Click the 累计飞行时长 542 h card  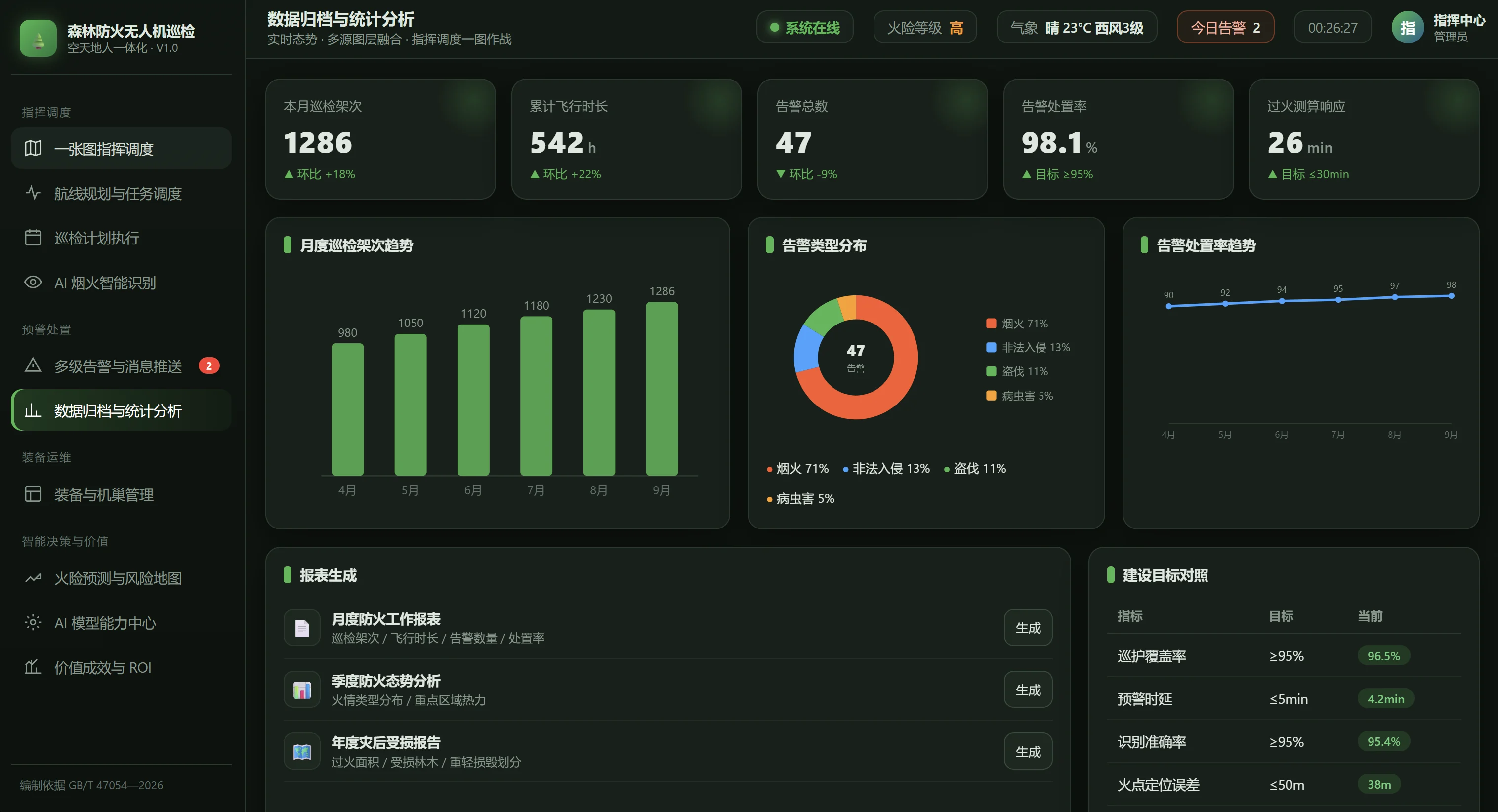click(626, 139)
